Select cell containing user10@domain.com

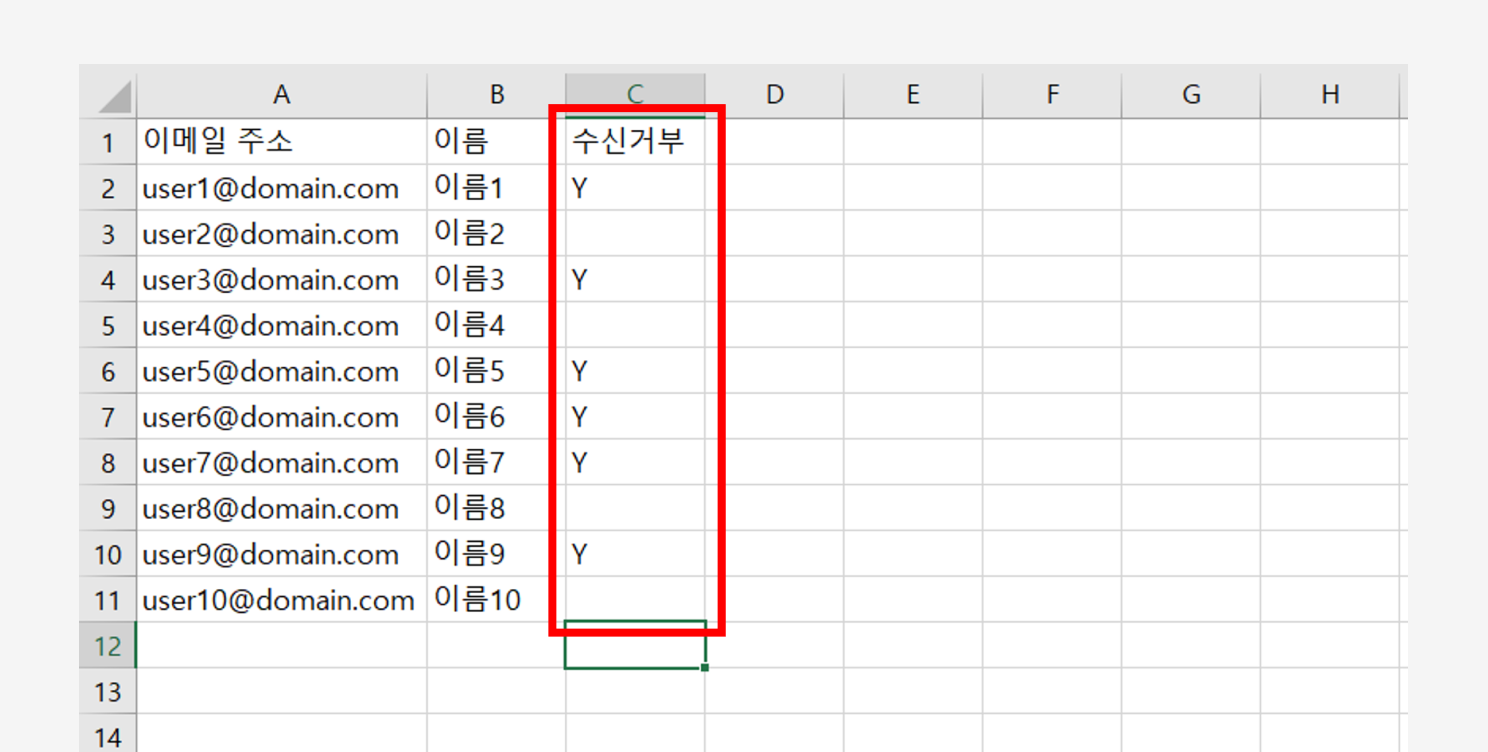pos(281,601)
